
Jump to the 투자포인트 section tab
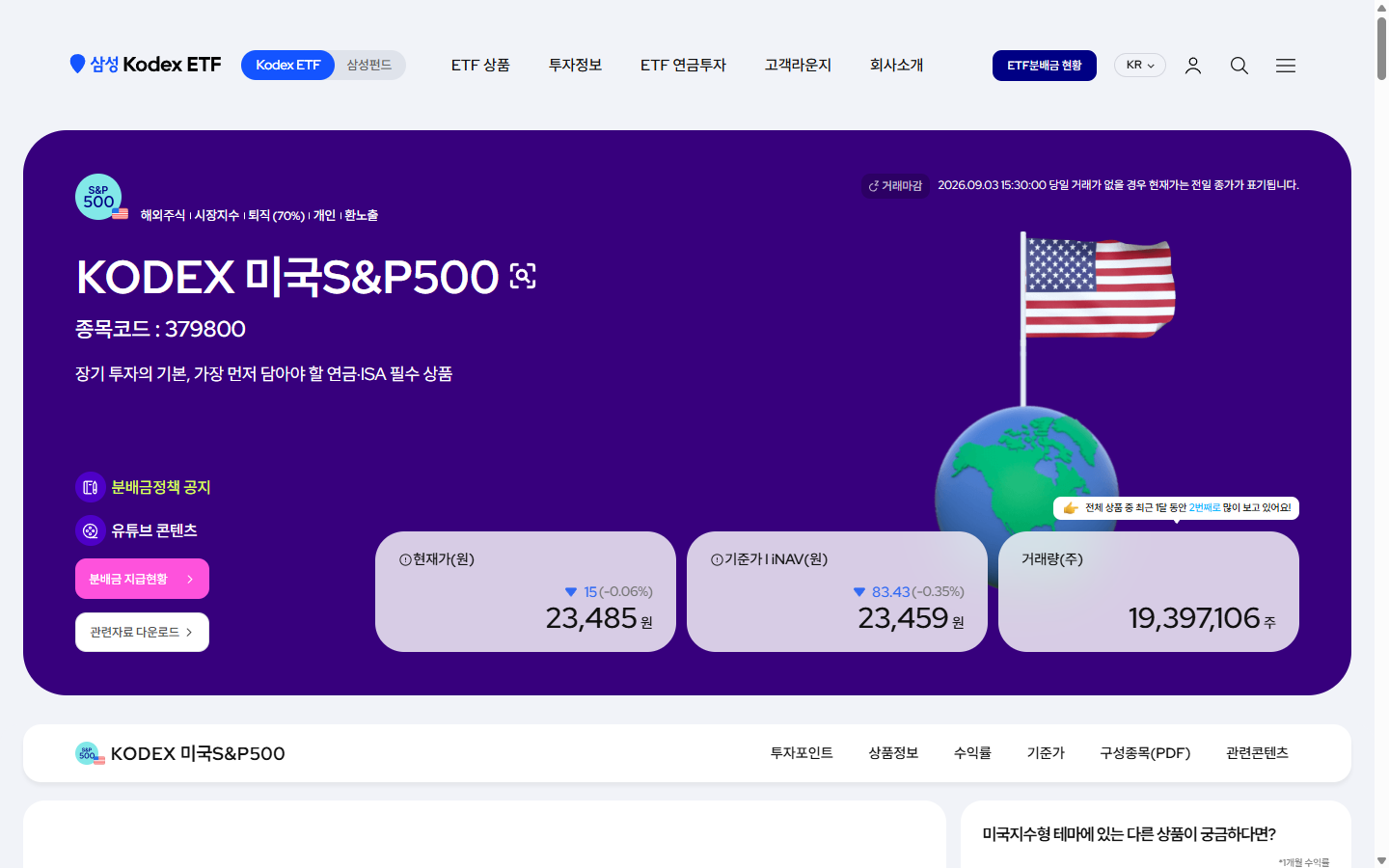(802, 753)
